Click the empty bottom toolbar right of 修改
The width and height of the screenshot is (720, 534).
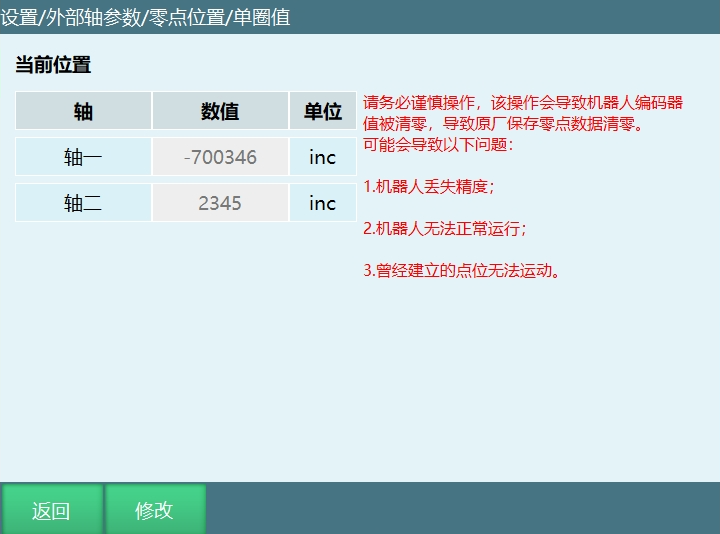(x=460, y=509)
